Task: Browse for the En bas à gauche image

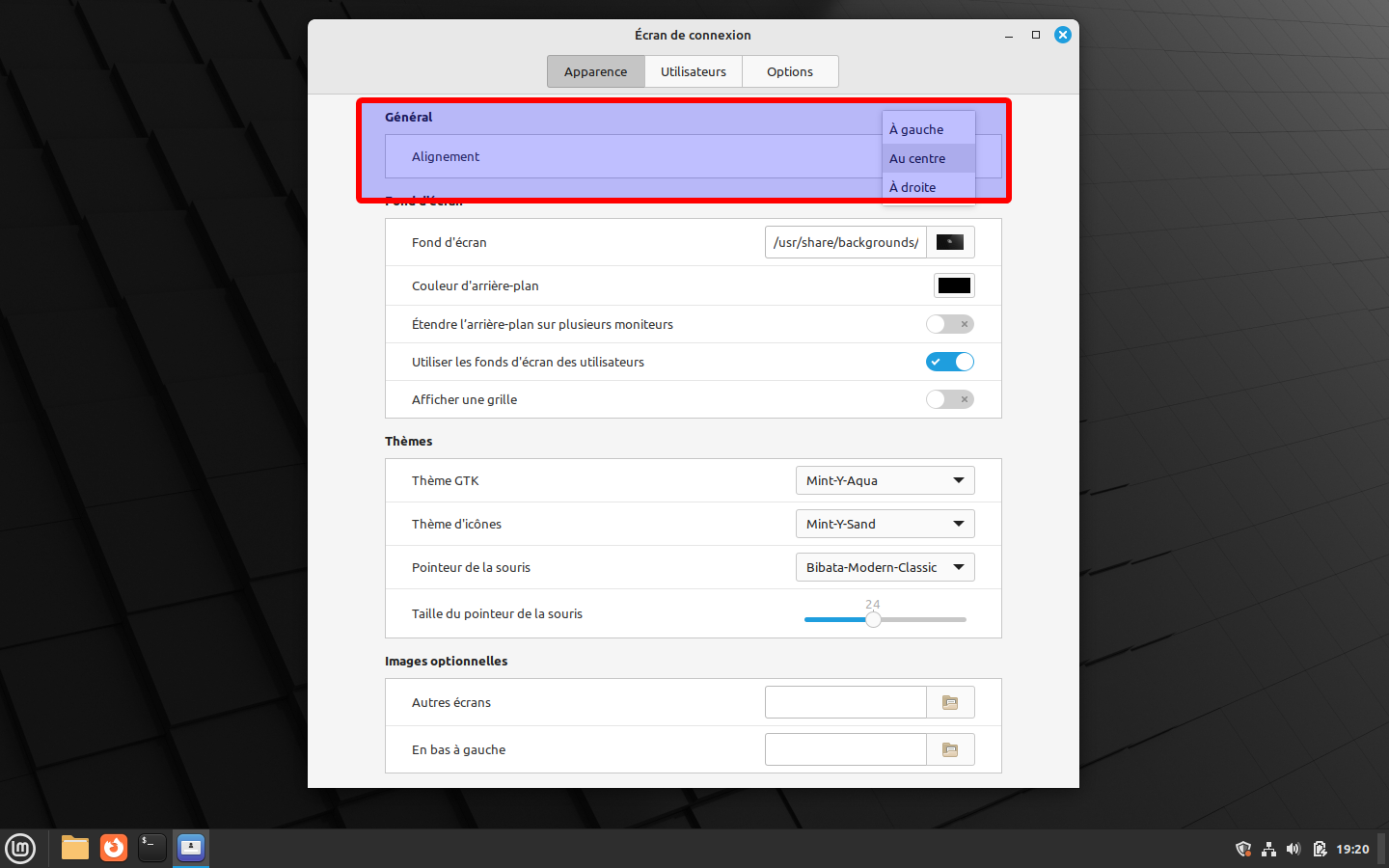Action: point(950,750)
